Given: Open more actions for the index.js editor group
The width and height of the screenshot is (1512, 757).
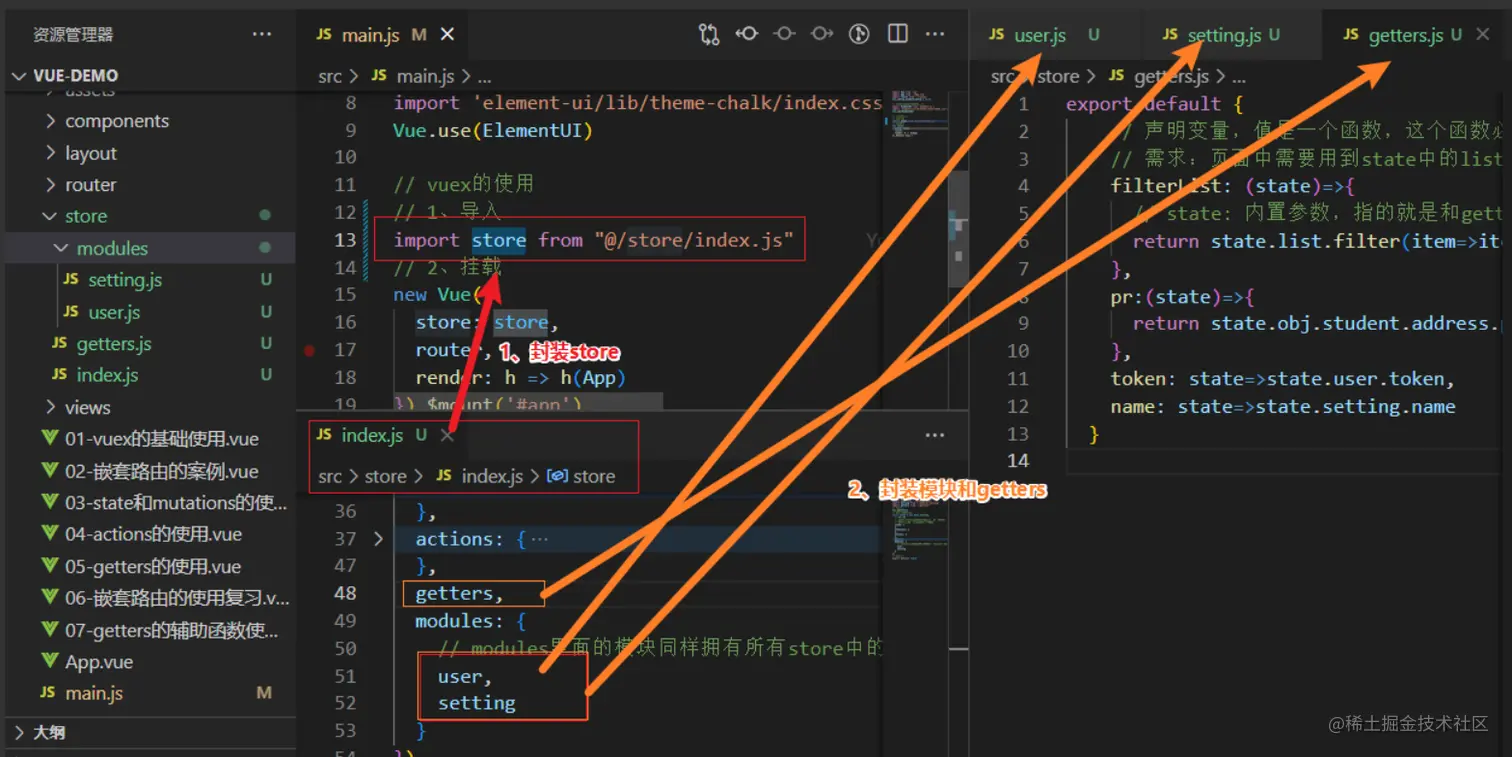Looking at the screenshot, I should (x=935, y=435).
